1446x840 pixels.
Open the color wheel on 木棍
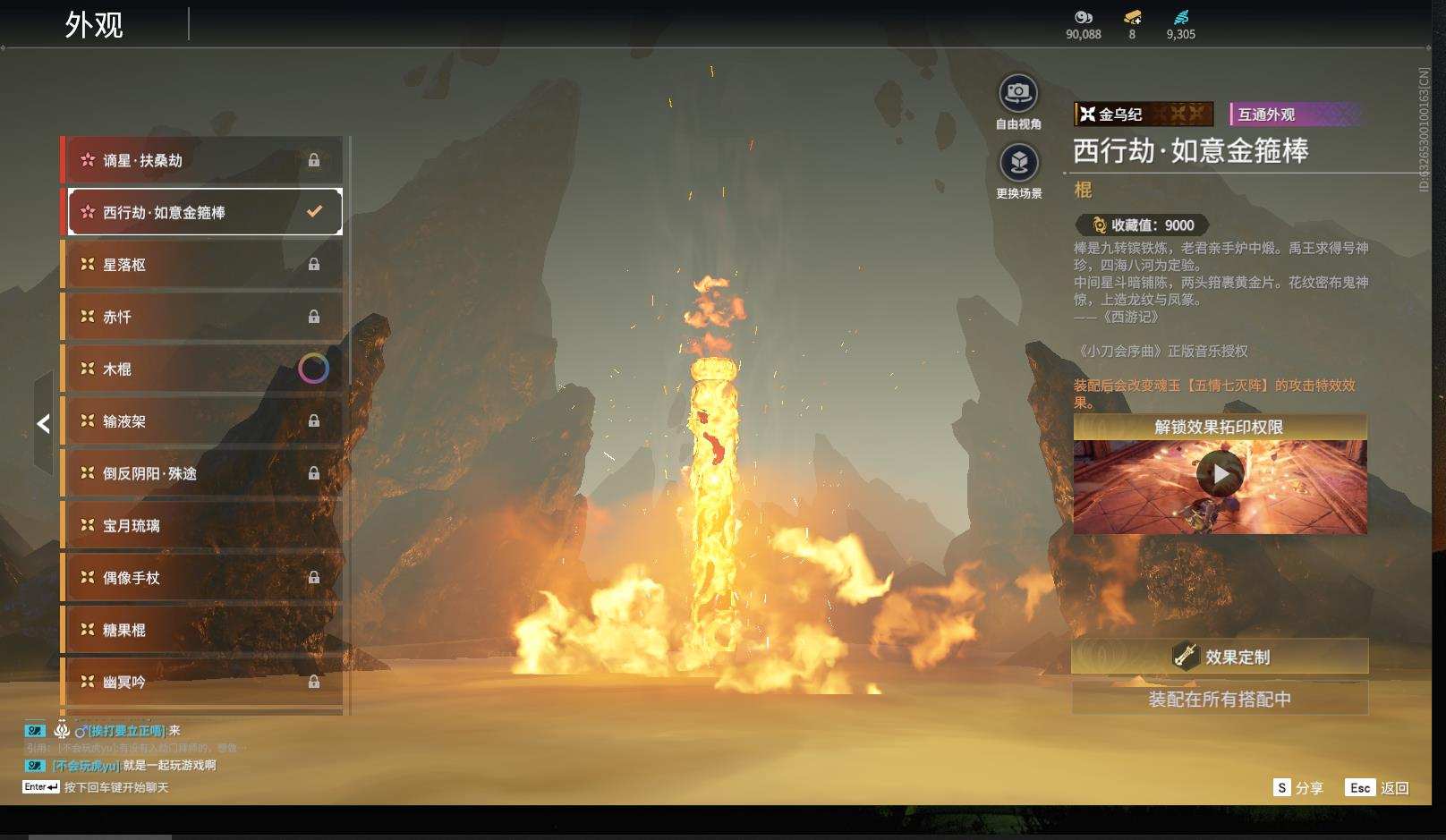coord(313,368)
